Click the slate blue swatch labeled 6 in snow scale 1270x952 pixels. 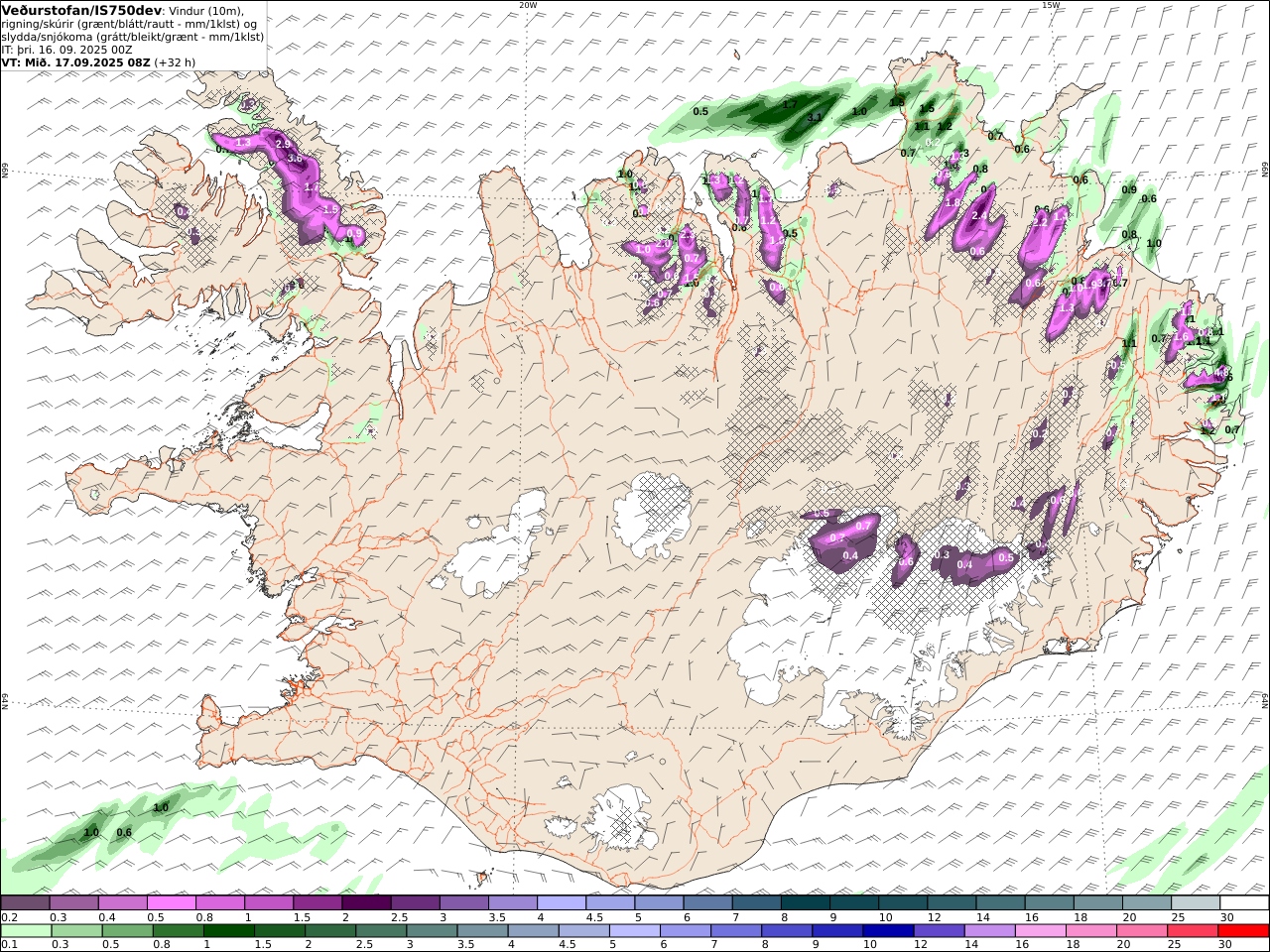point(707,903)
